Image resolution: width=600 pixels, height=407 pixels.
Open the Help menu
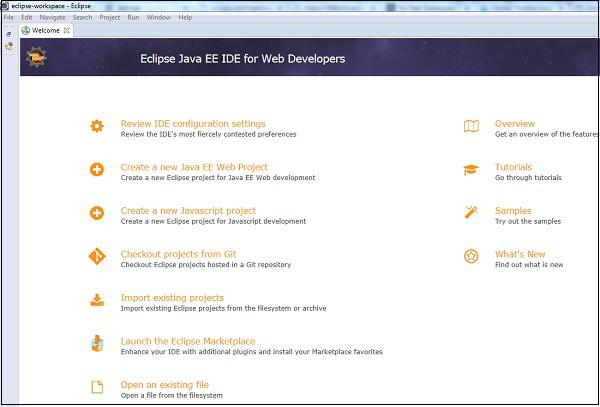click(x=185, y=18)
